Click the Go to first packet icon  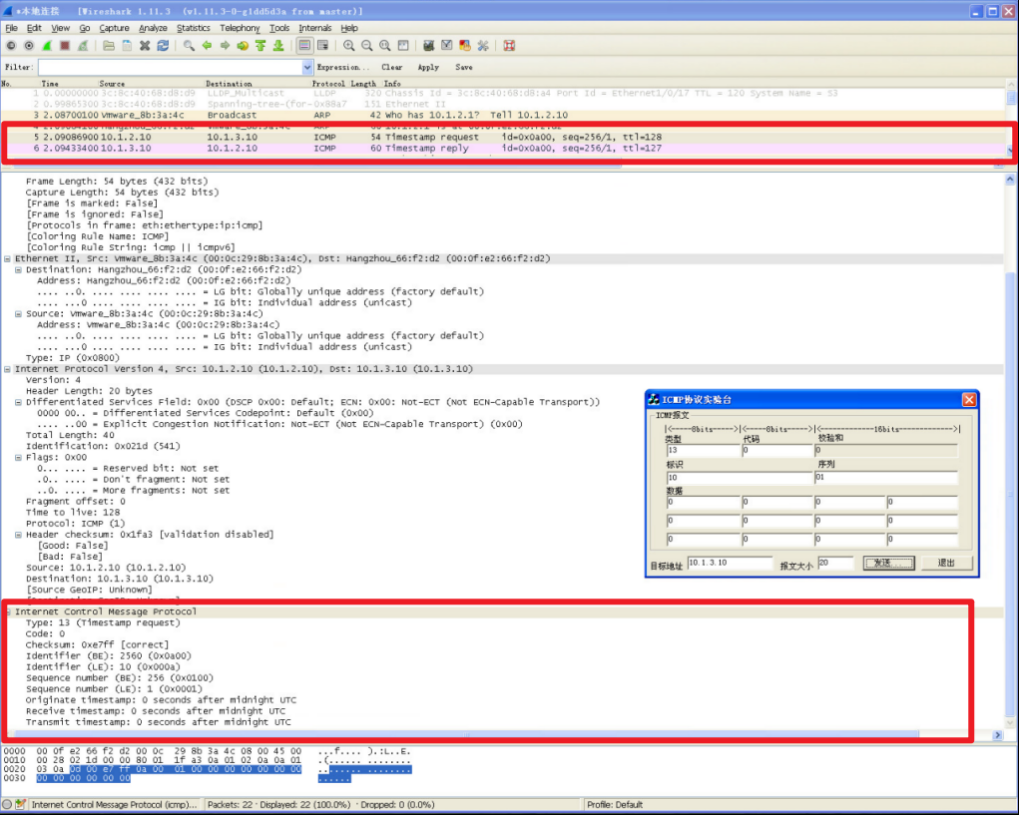pyautogui.click(x=260, y=46)
